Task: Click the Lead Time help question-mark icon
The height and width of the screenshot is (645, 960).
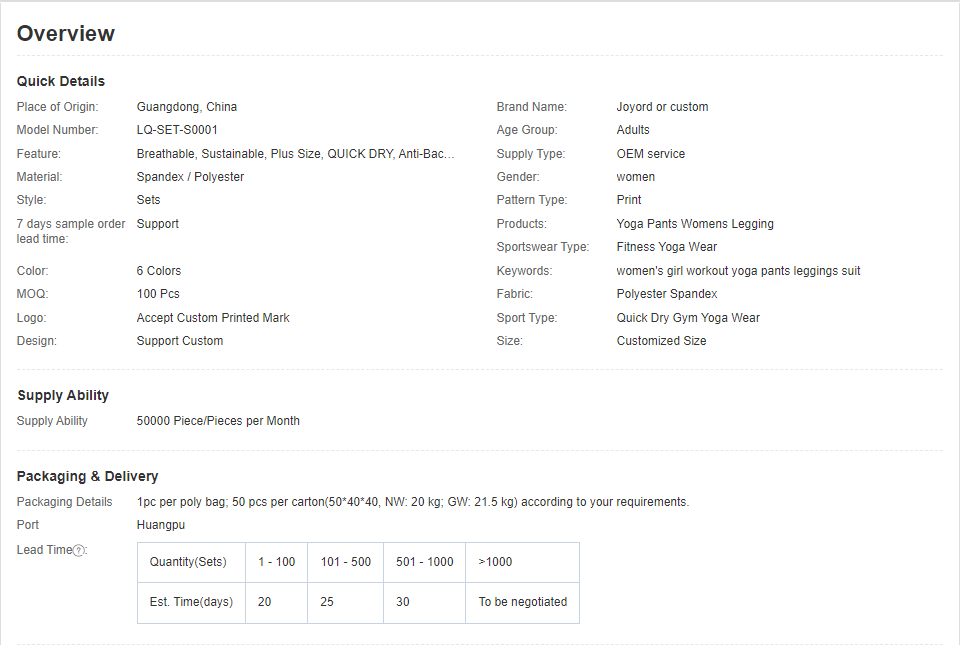Action: click(x=78, y=551)
